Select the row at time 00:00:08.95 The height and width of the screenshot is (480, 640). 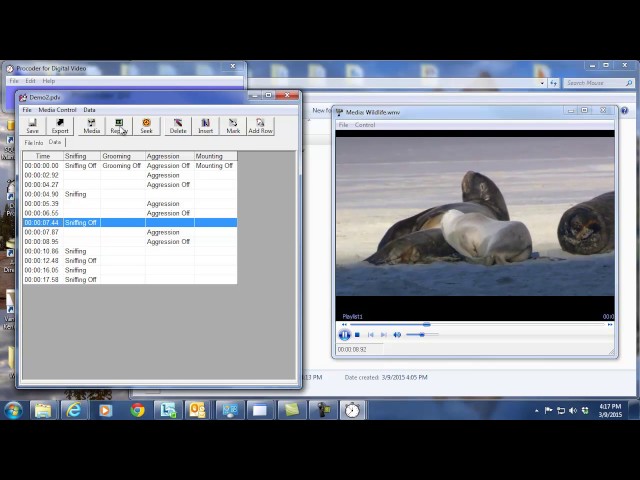coord(130,242)
